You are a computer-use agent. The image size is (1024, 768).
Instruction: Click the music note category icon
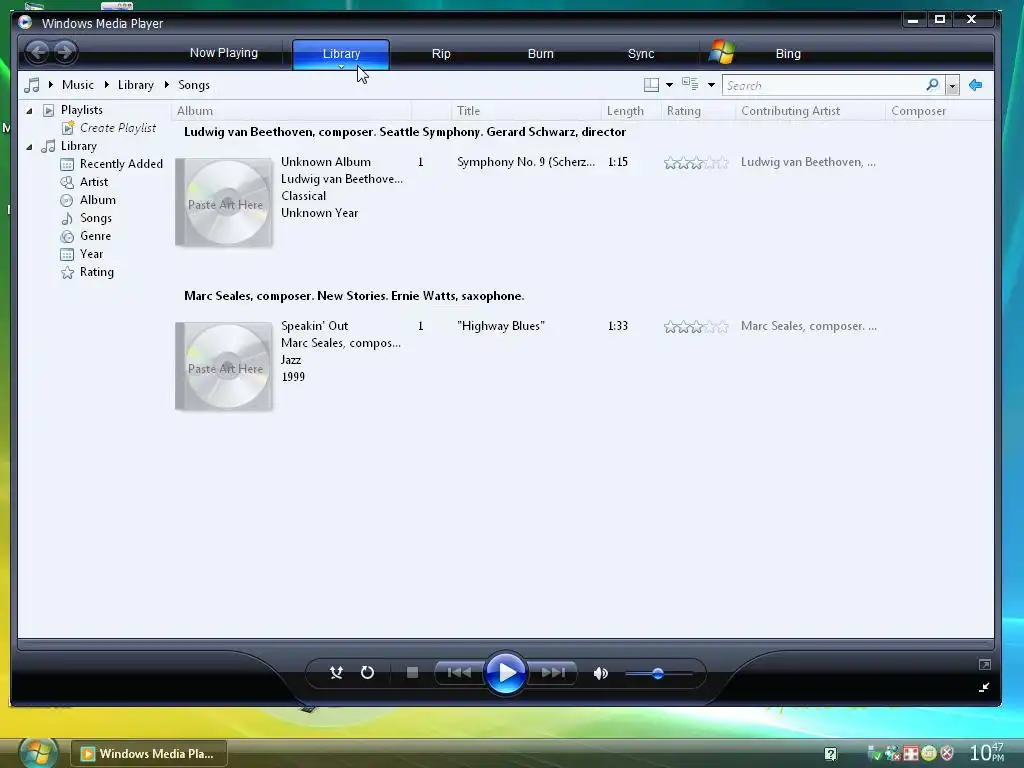pos(31,85)
